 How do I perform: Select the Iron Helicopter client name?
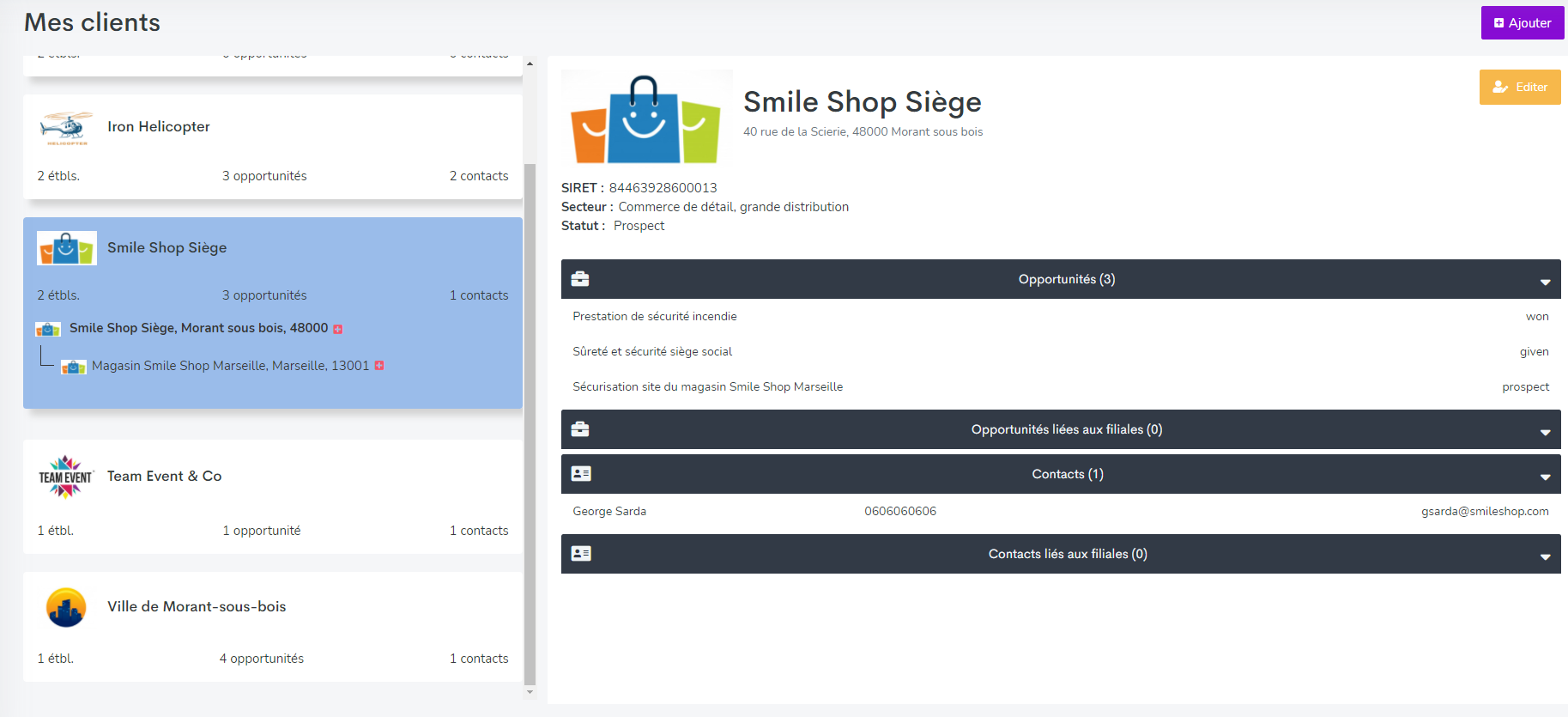(x=159, y=126)
